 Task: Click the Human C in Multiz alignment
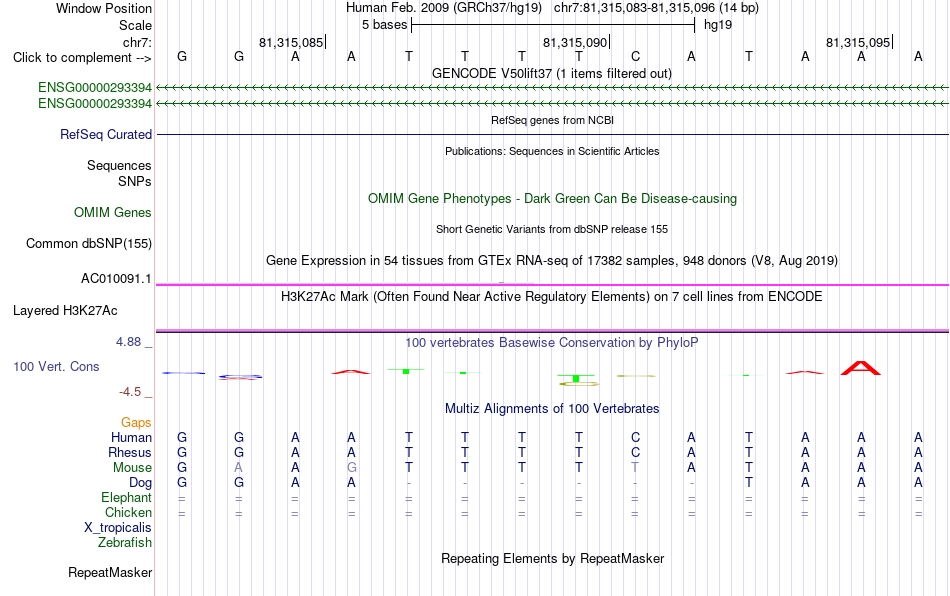coord(635,437)
